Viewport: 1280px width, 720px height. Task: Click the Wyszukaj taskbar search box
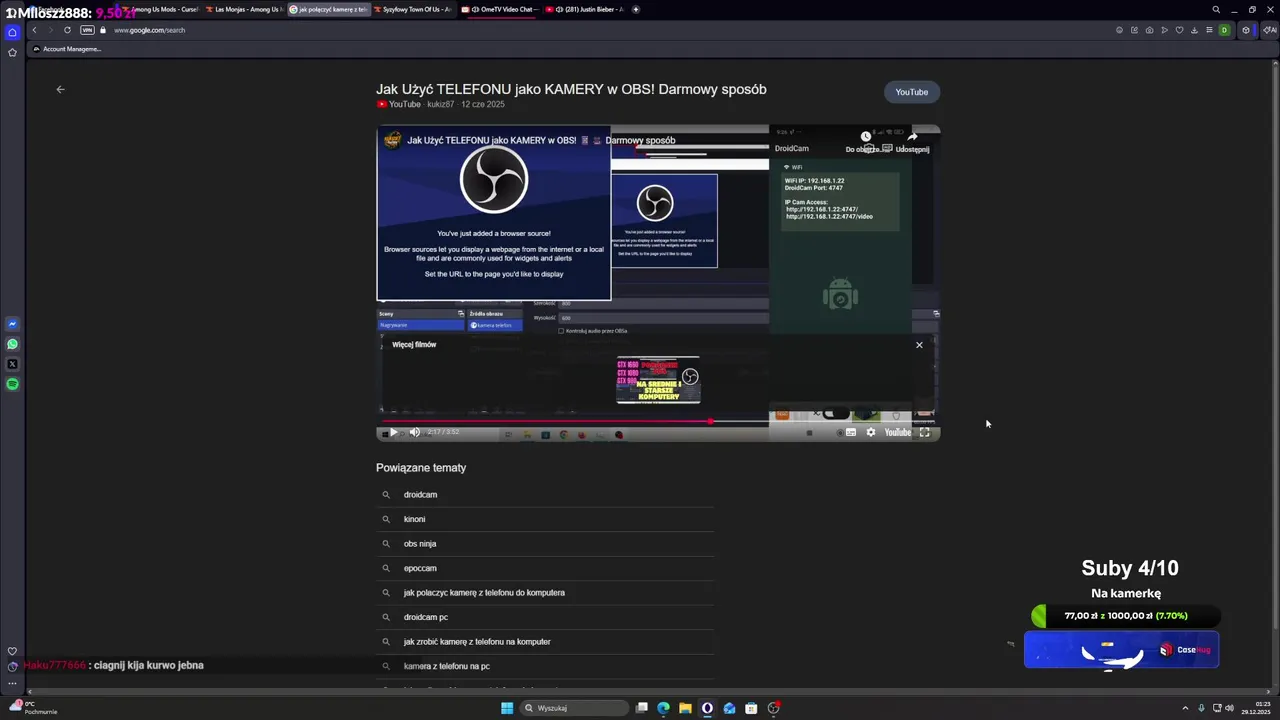[x=575, y=708]
